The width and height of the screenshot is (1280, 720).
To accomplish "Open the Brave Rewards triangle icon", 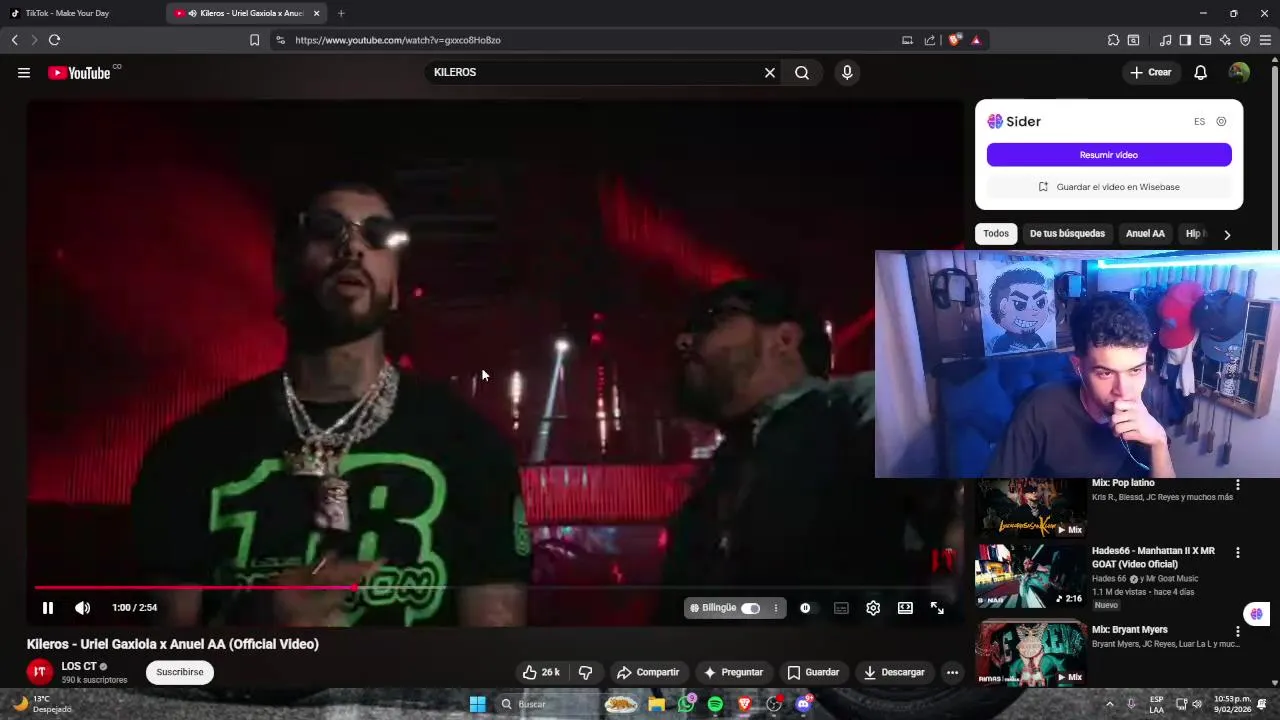I will click(976, 40).
